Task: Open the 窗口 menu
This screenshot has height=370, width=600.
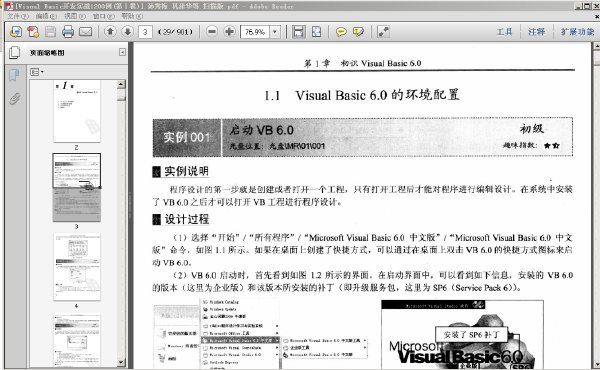Action: point(103,16)
